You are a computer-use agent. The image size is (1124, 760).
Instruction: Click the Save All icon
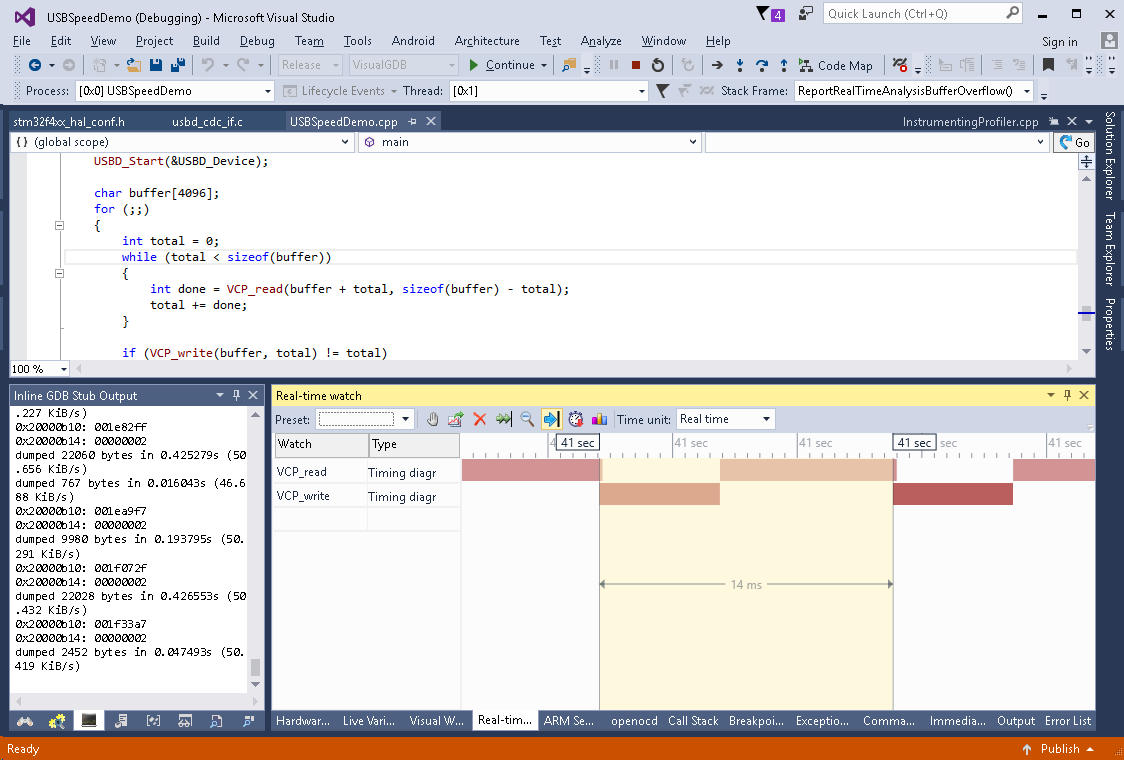(178, 65)
